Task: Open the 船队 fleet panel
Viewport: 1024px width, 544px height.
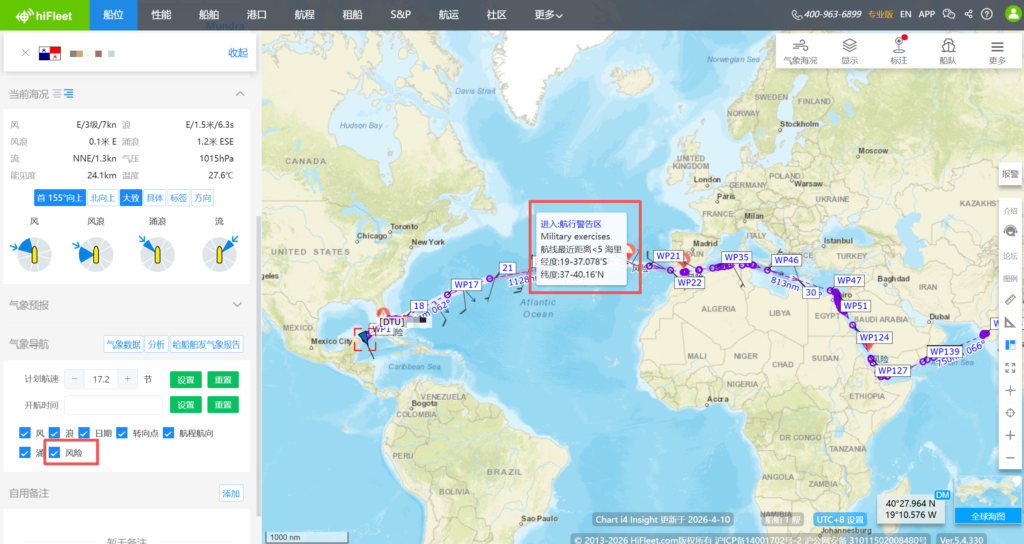Action: [x=947, y=51]
